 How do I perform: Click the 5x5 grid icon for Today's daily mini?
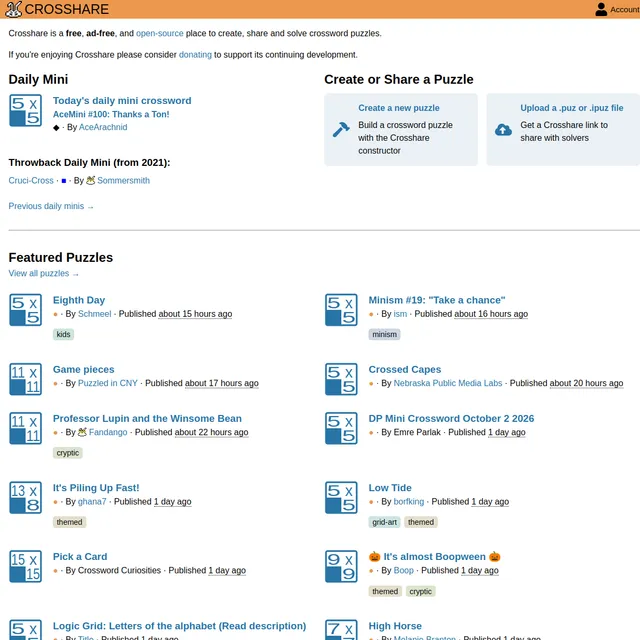click(x=25, y=111)
